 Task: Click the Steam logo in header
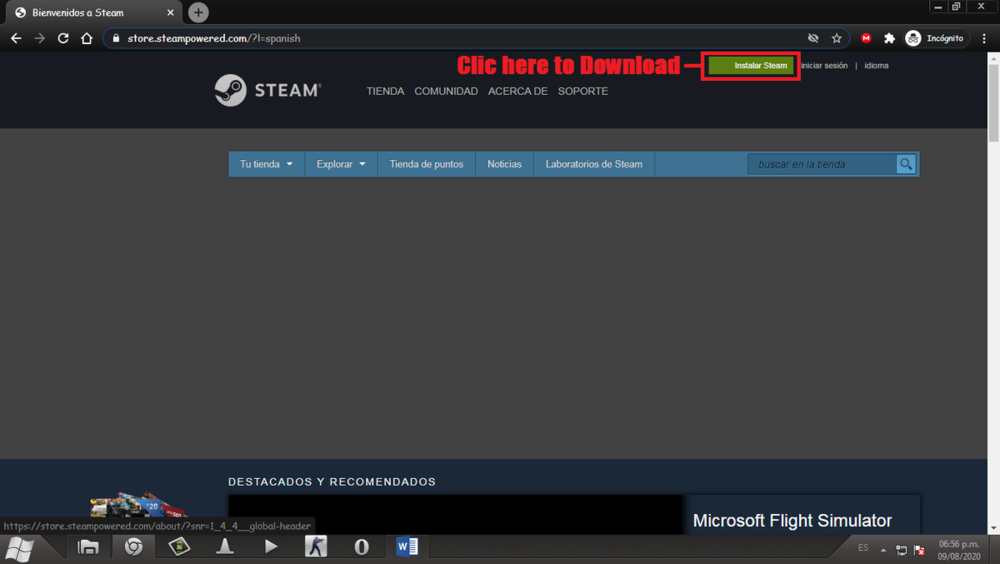coord(268,90)
